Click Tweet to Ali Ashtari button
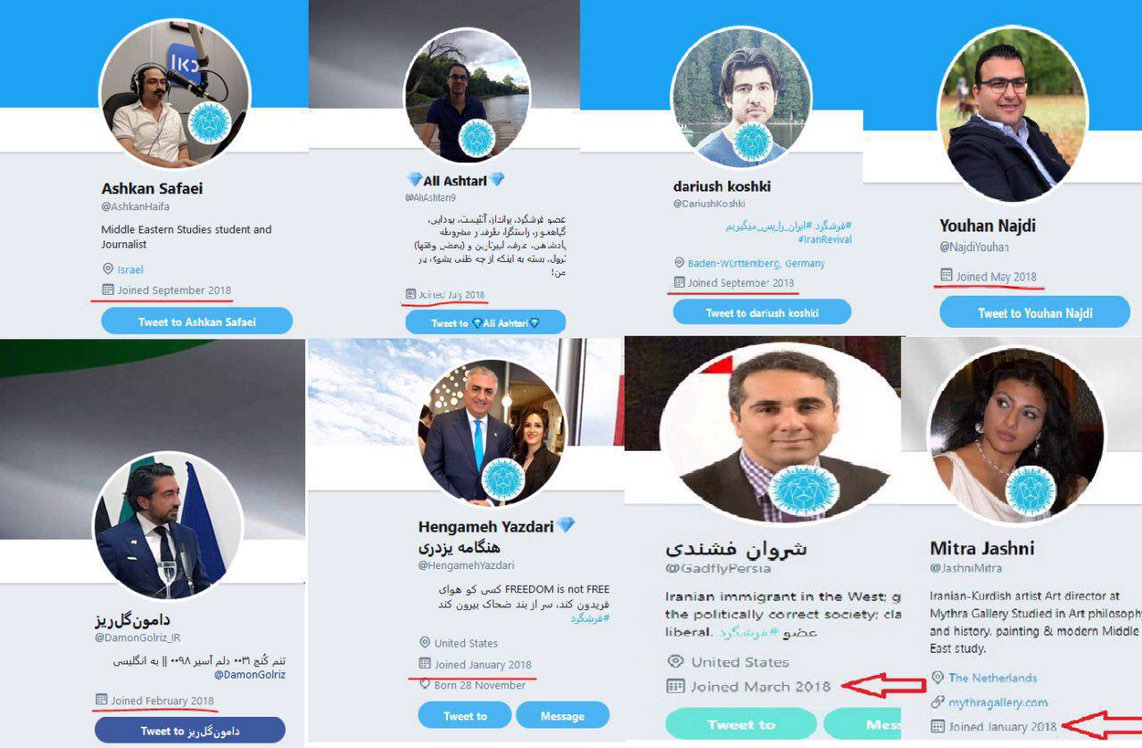Image resolution: width=1142 pixels, height=748 pixels. tap(485, 323)
